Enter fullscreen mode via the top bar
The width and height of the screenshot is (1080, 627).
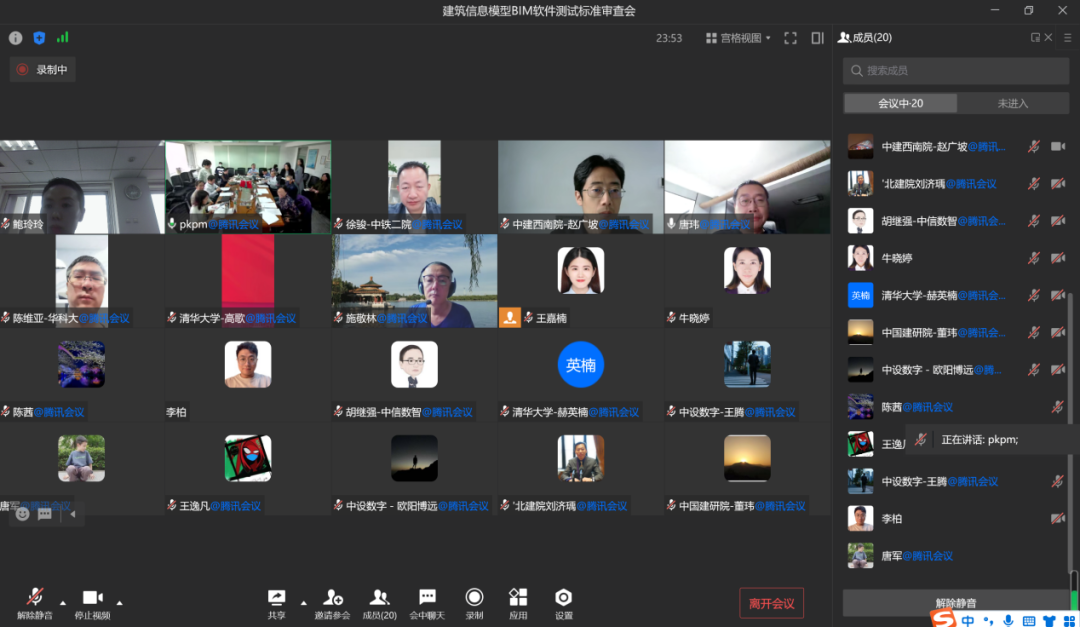point(790,38)
